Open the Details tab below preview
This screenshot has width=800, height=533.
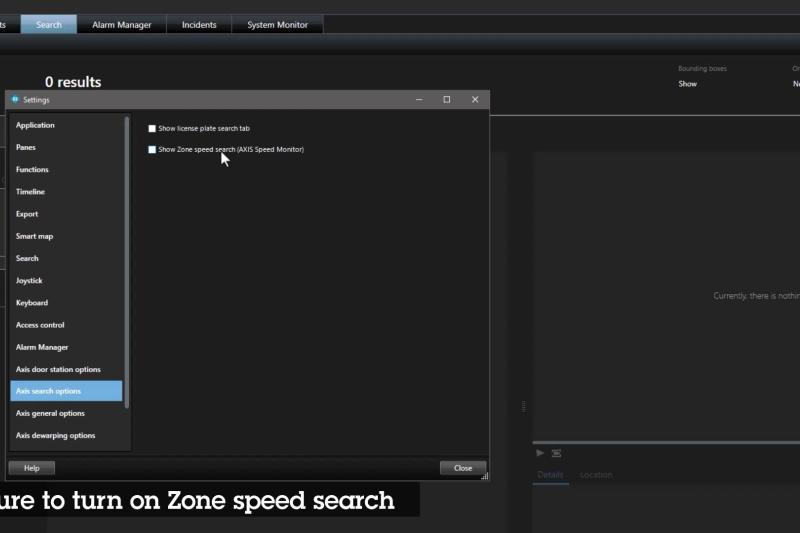(551, 475)
